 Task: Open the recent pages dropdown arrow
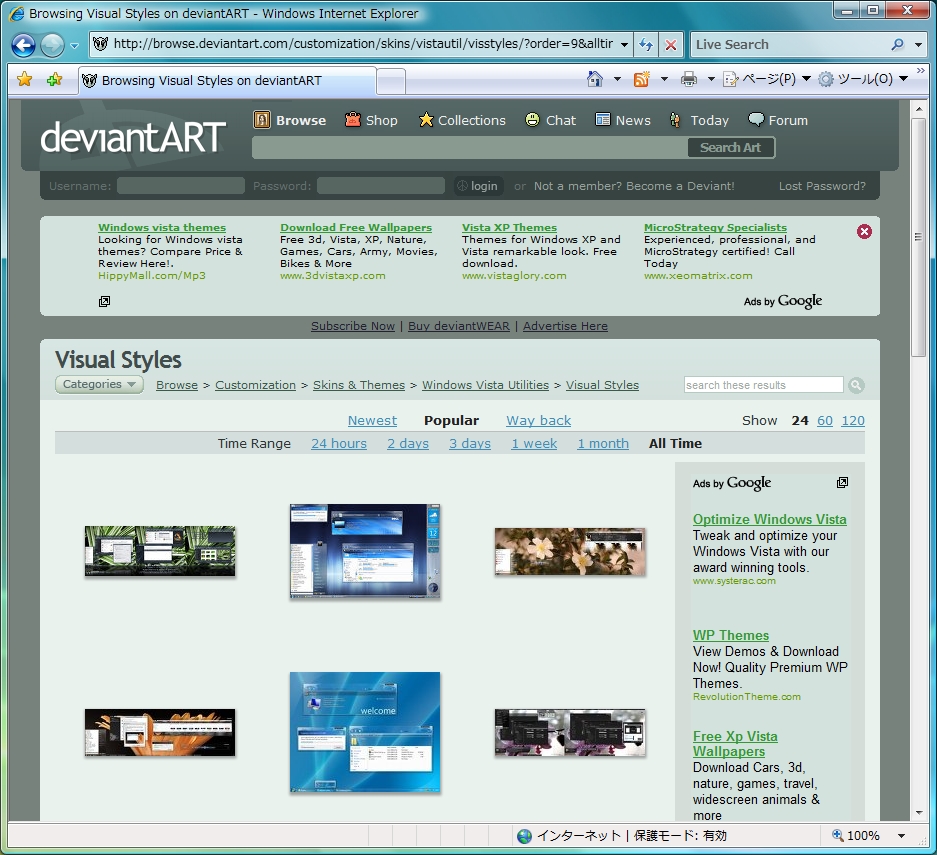74,45
